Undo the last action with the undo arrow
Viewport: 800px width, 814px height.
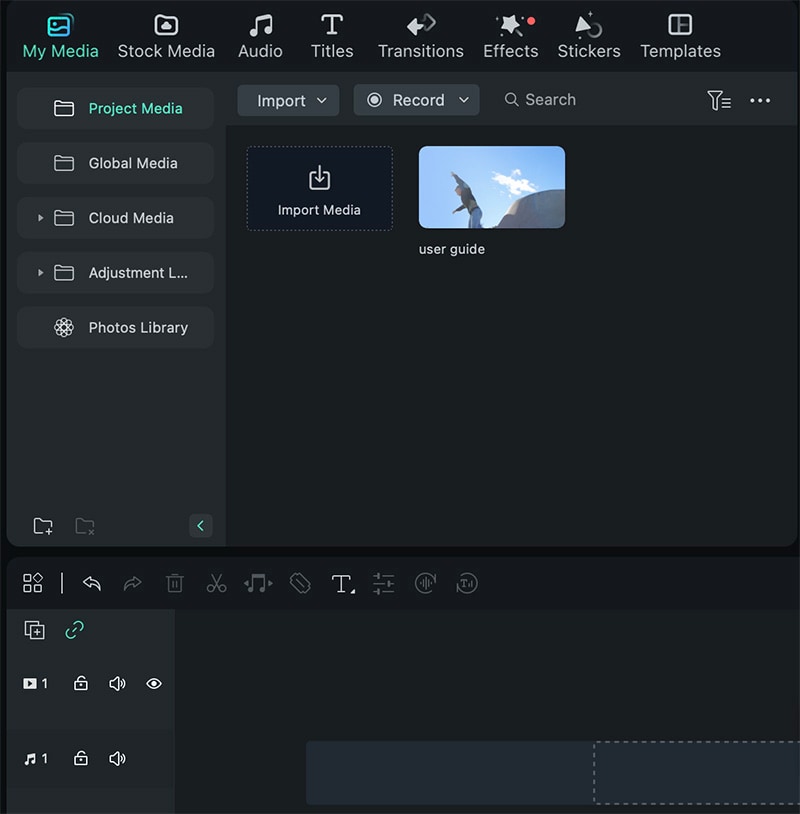(x=92, y=584)
